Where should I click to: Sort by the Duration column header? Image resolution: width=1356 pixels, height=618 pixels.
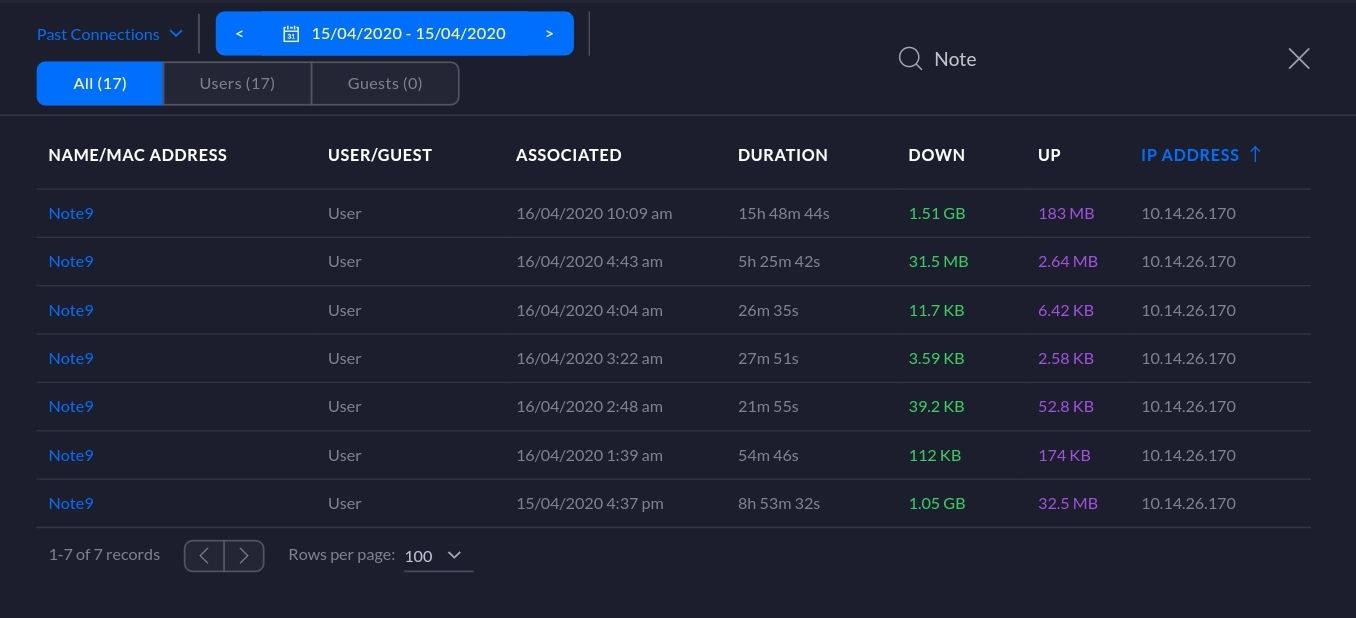[782, 155]
